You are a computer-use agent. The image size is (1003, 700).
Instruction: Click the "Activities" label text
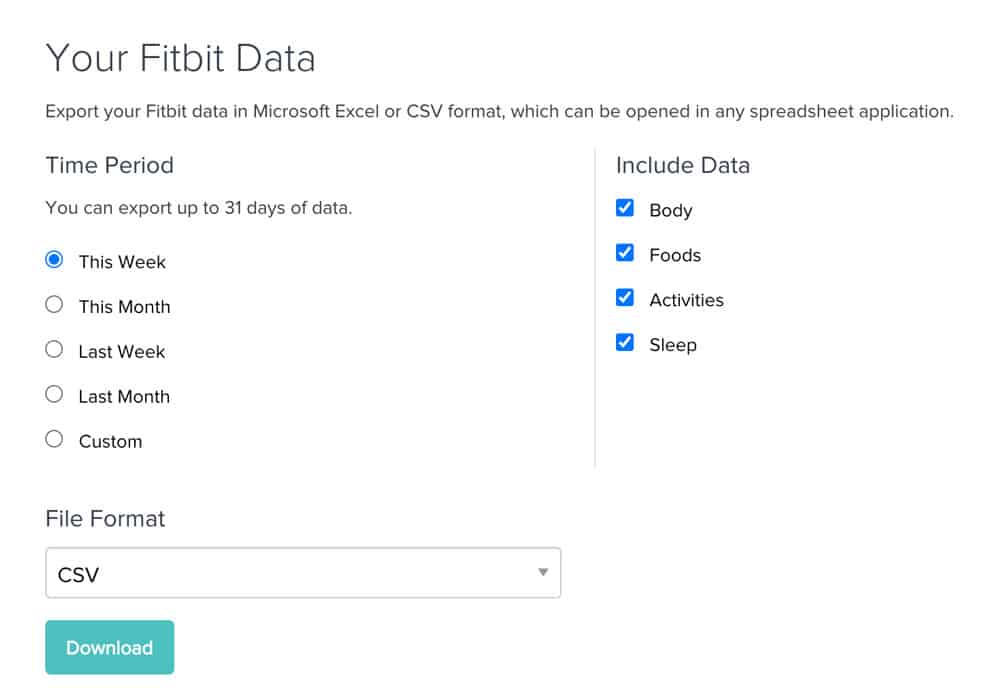point(686,300)
